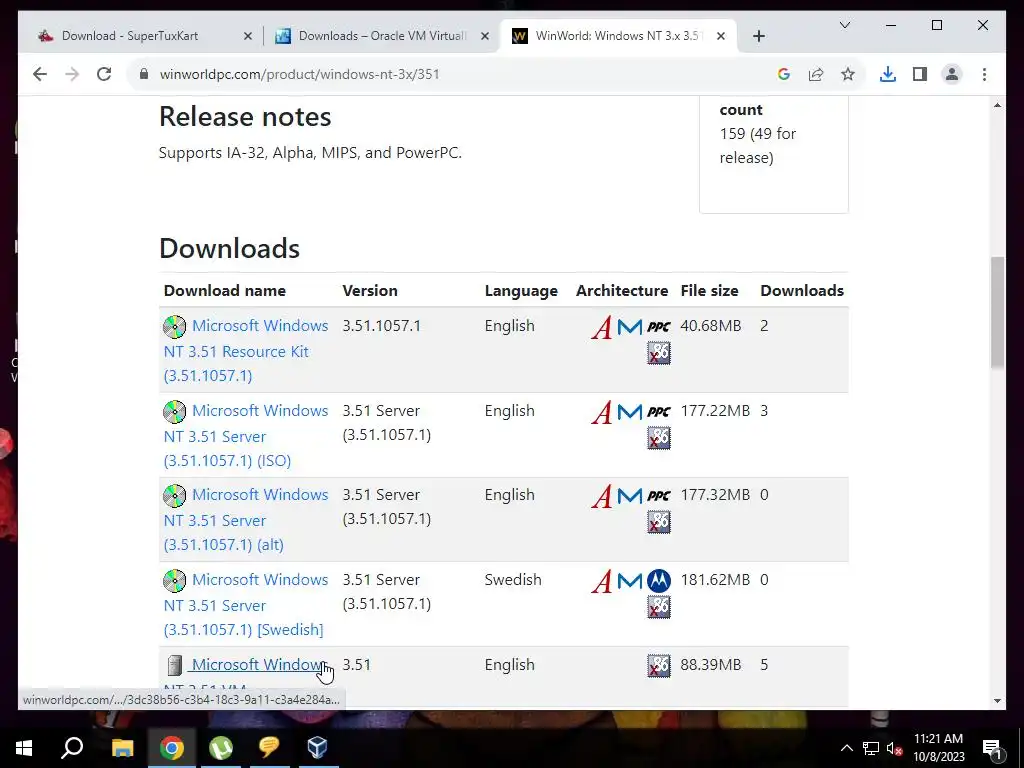
Task: Click the x86 icon in the Swedish row
Action: point(659,607)
